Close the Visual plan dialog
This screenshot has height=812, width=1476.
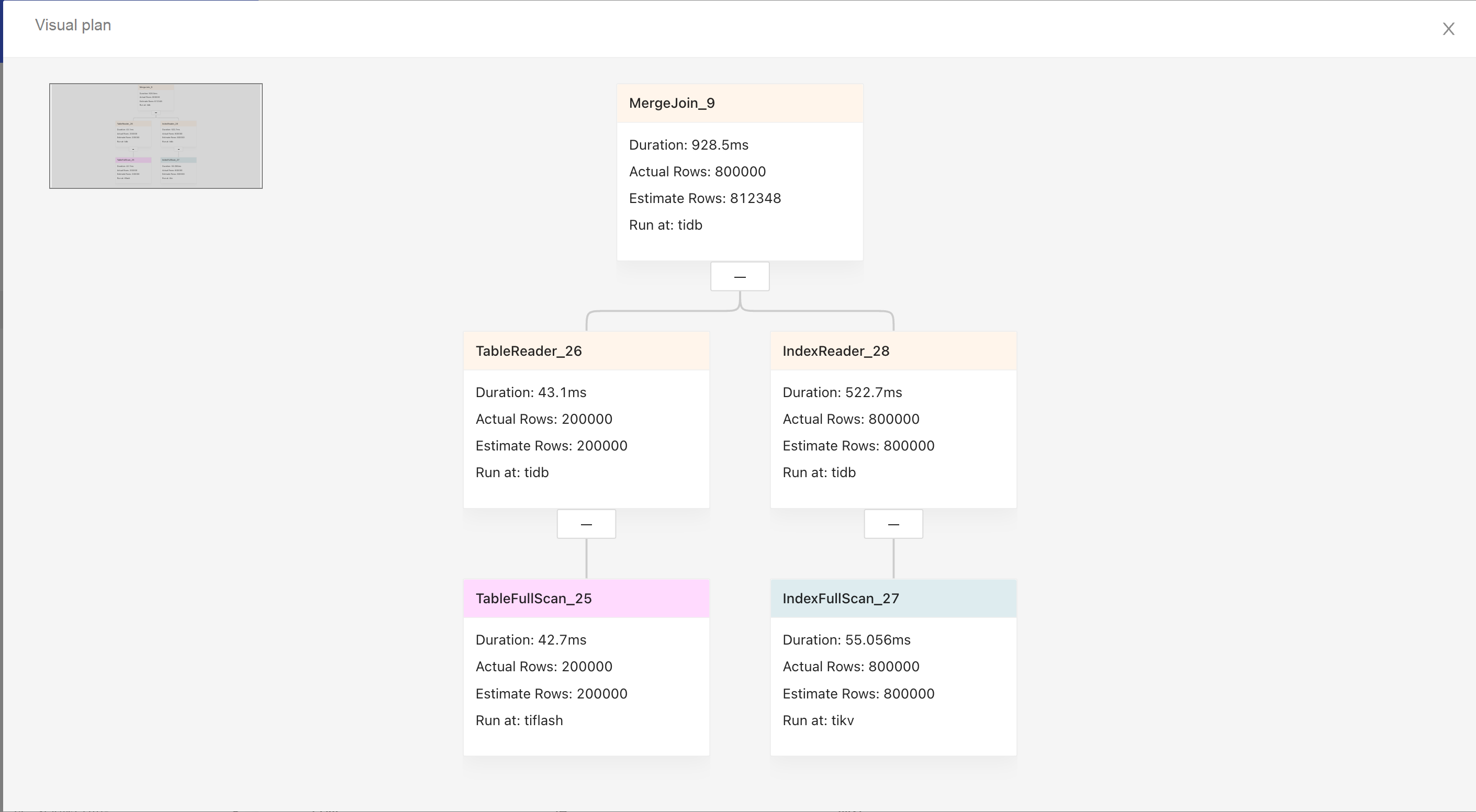(1448, 29)
